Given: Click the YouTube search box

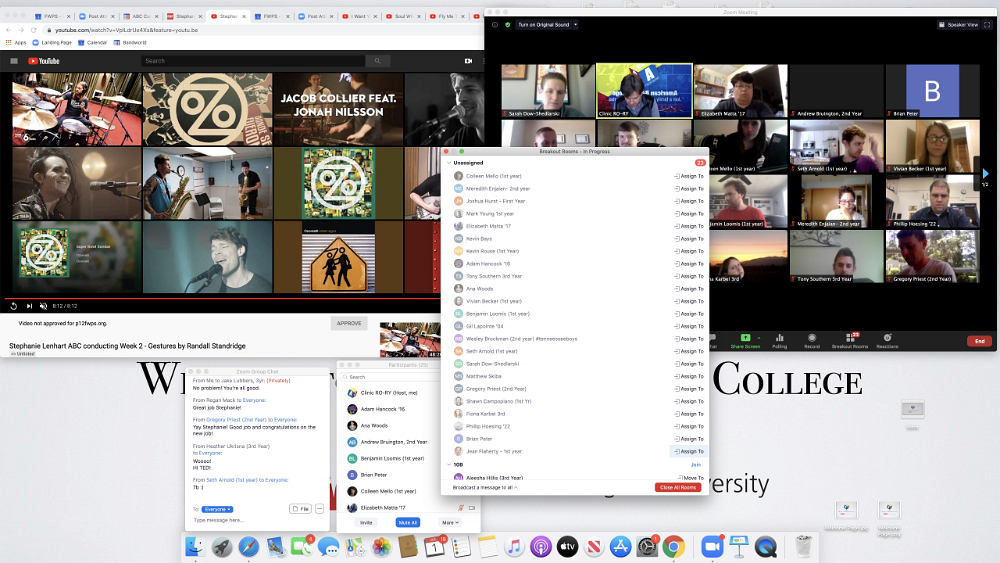Looking at the screenshot, I should 253,61.
